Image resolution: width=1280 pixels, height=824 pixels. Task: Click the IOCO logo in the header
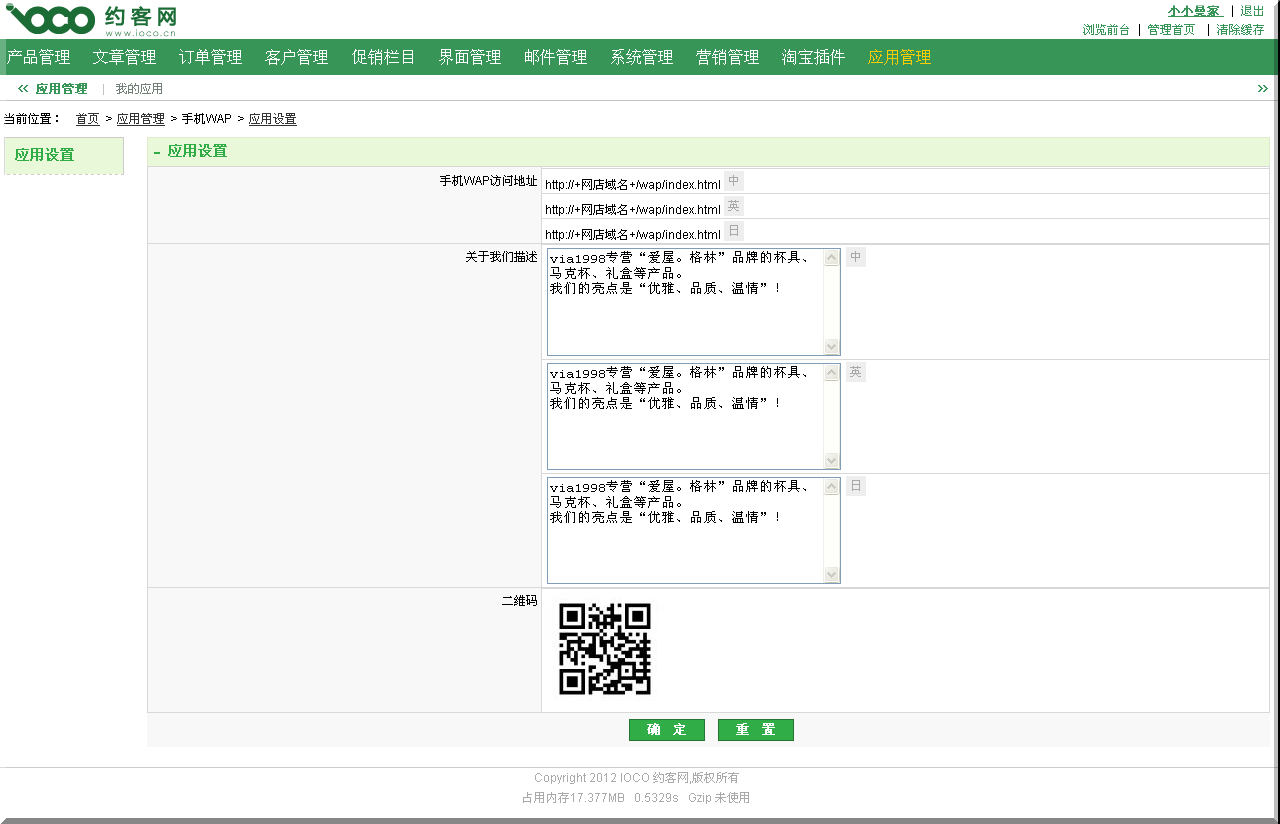pyautogui.click(x=90, y=19)
